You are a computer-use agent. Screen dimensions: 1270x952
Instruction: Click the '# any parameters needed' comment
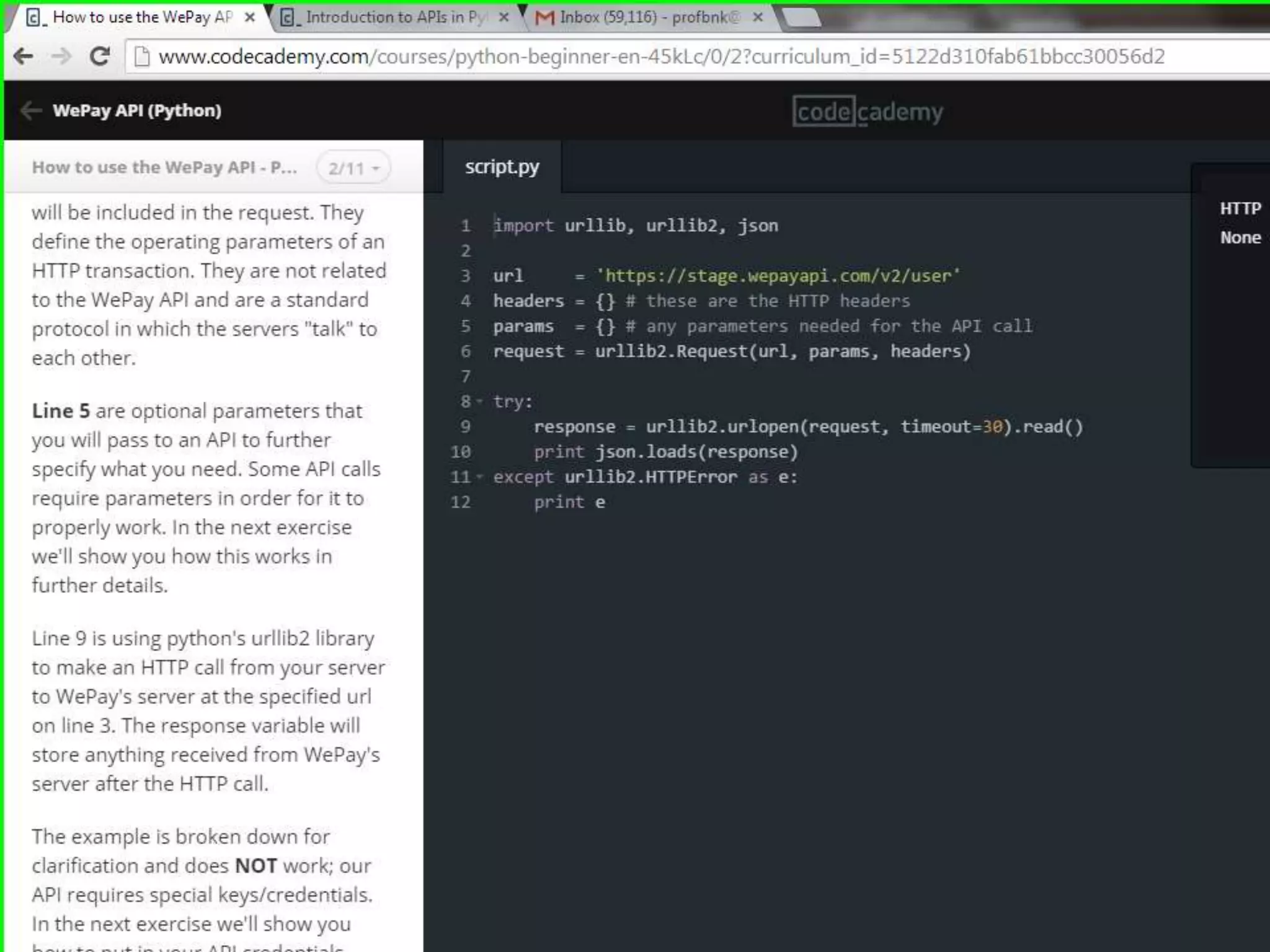[x=829, y=327]
